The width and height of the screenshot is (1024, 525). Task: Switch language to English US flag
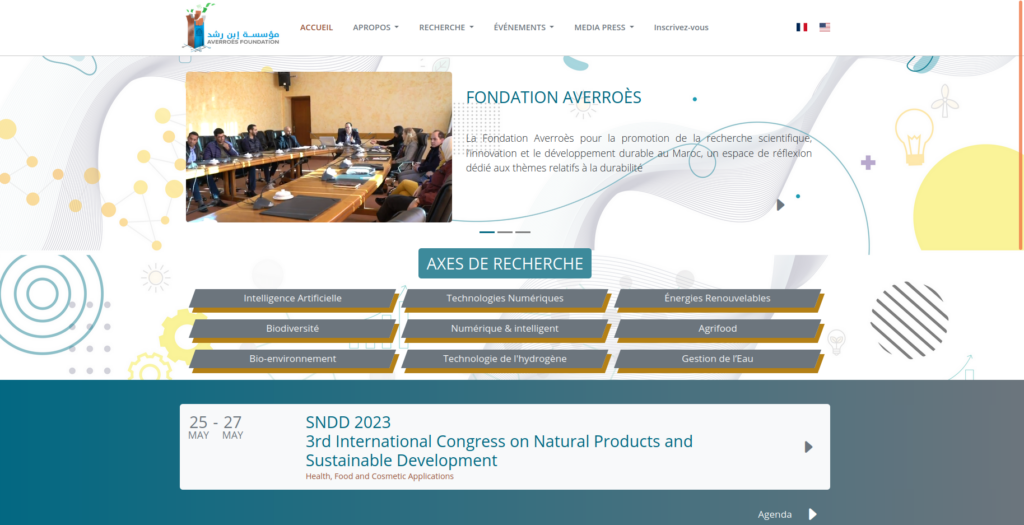(x=825, y=27)
